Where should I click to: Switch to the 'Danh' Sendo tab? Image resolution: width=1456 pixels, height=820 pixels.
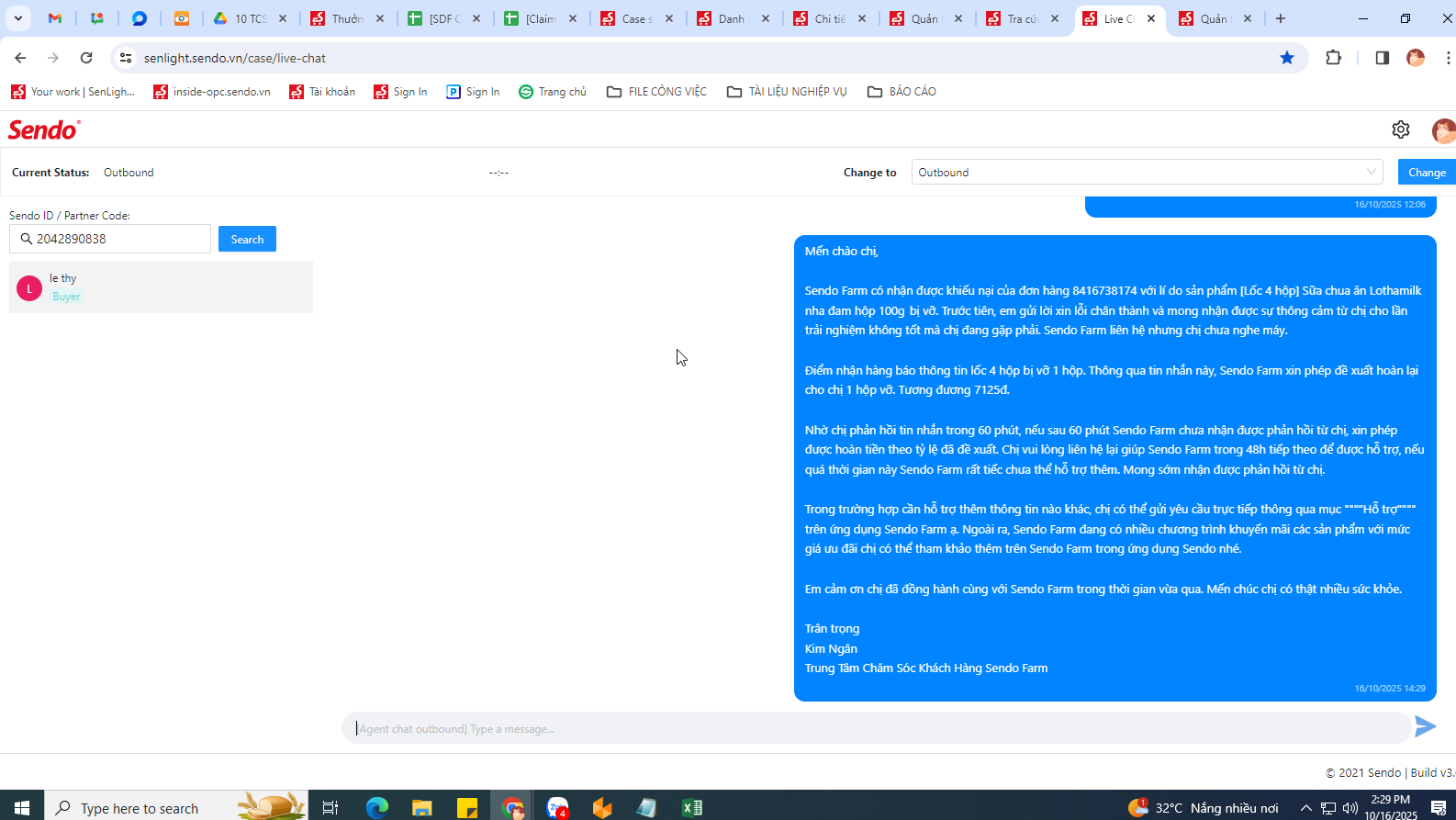tap(733, 18)
